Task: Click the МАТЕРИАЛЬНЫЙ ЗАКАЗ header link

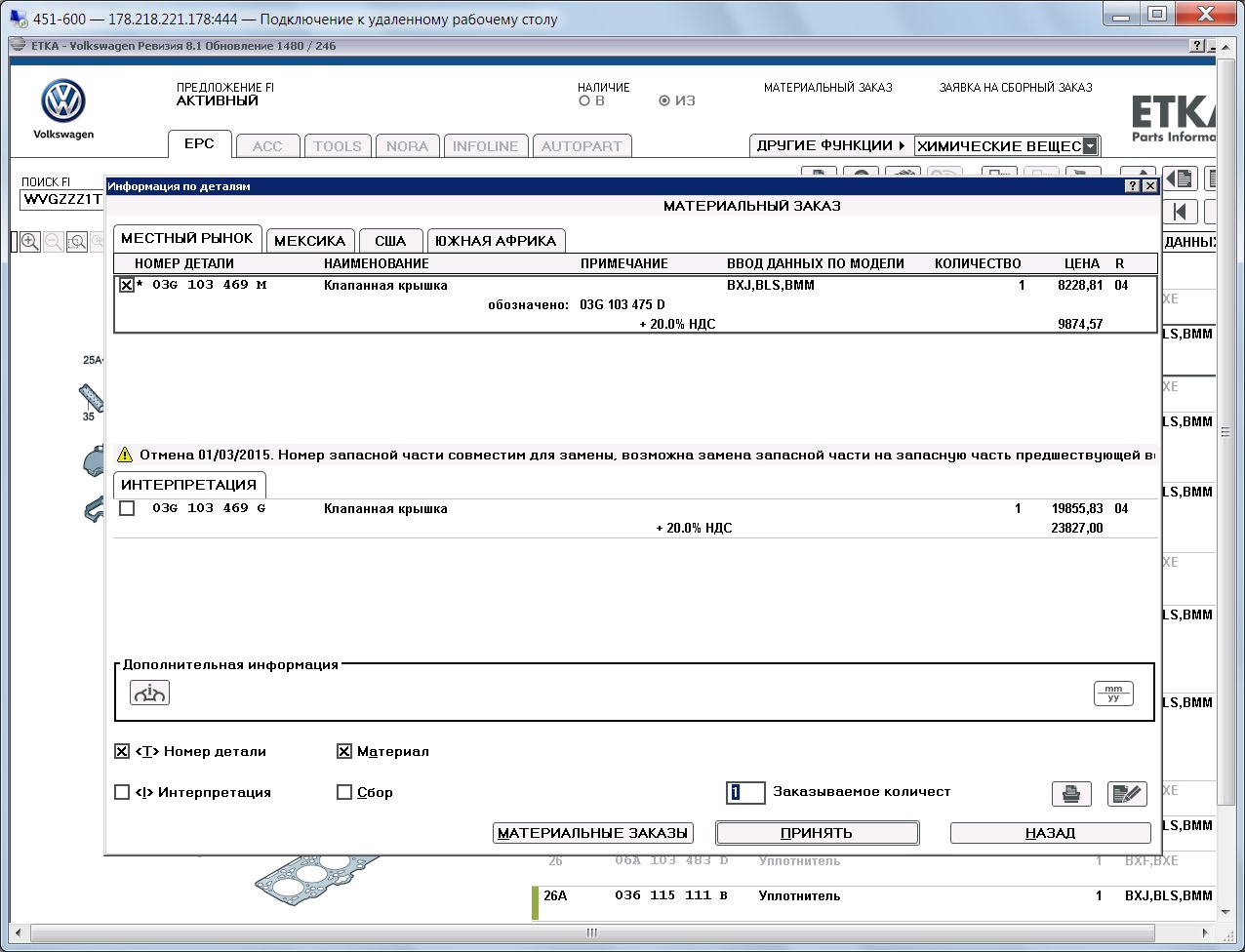Action: pos(828,88)
